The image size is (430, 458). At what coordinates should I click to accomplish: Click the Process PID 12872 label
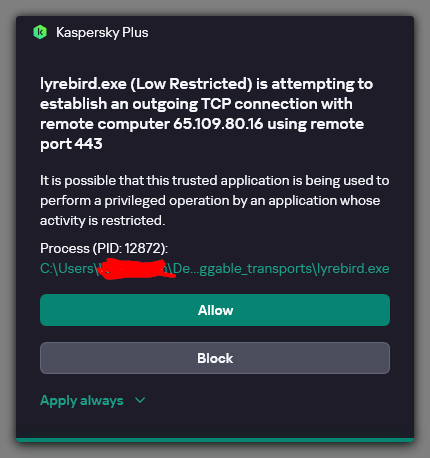point(104,248)
